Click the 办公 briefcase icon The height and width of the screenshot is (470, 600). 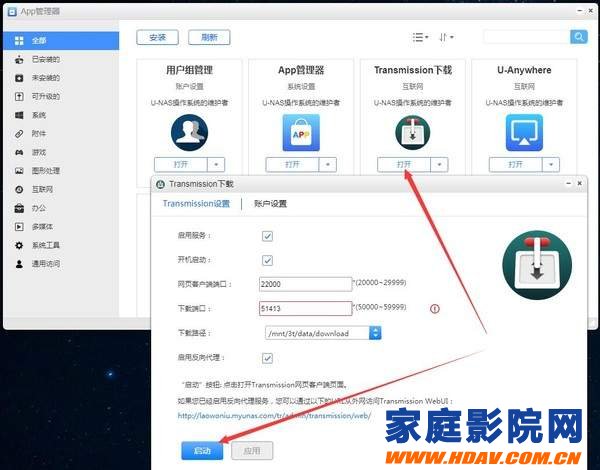tap(19, 208)
